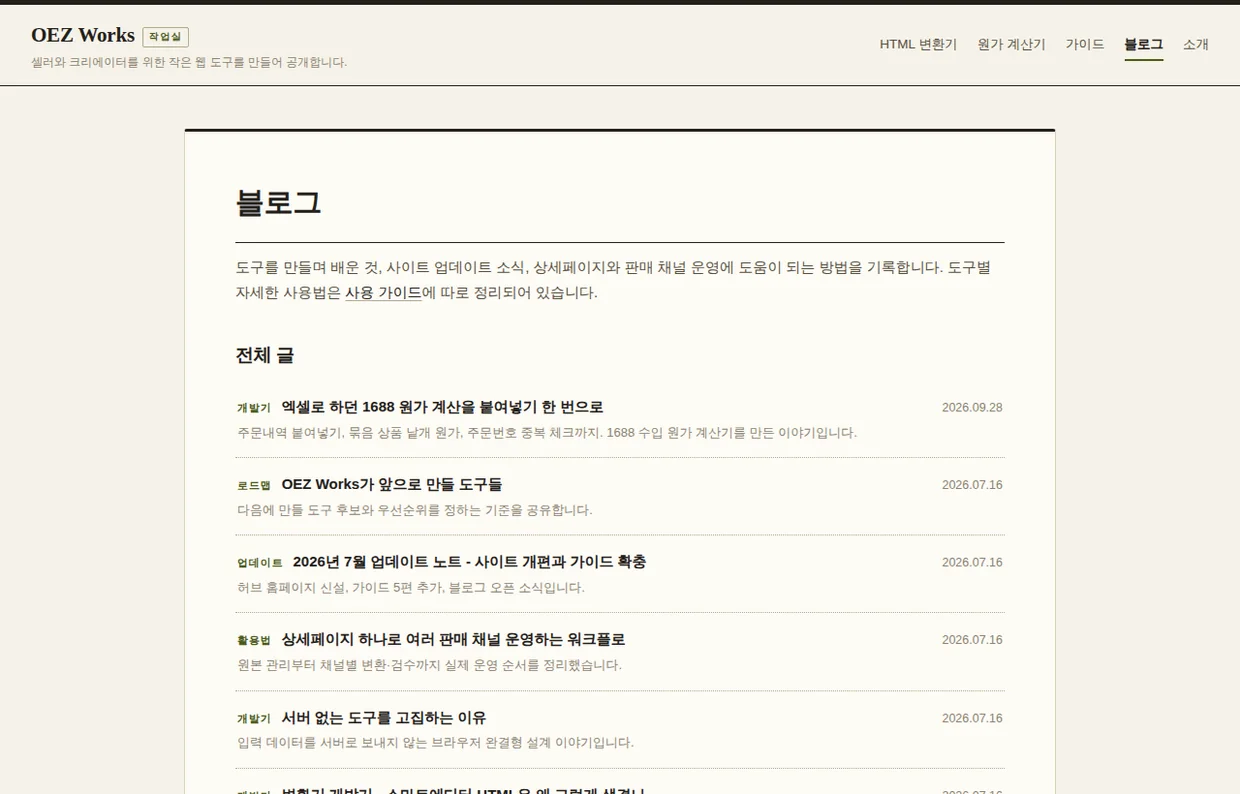Screen dimensions: 1240x794
Task: Click the 로드맵 category tag
Action: pyautogui.click(x=254, y=485)
